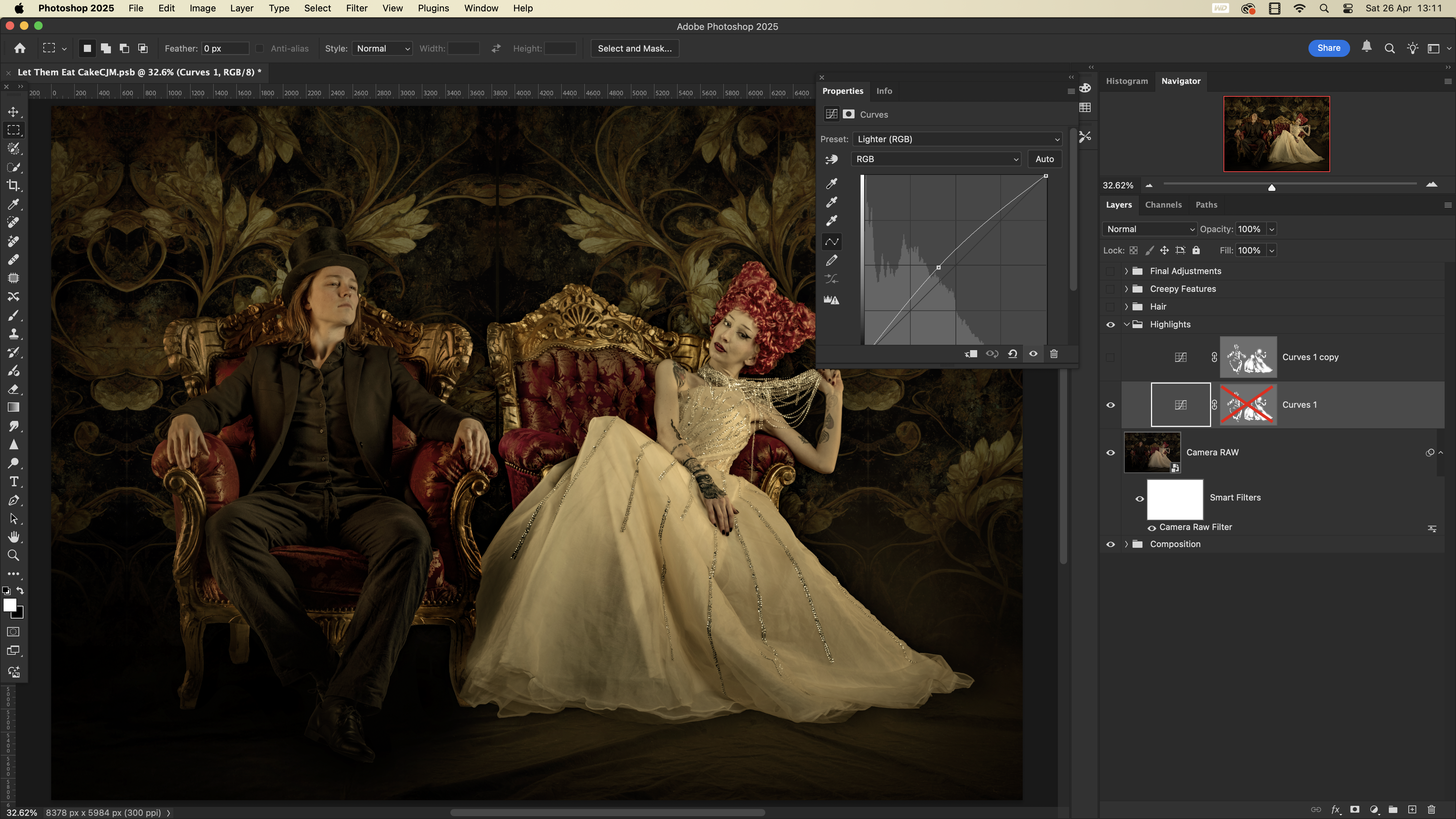Open the Curves Preset dropdown
The width and height of the screenshot is (1456, 819).
[x=958, y=139]
